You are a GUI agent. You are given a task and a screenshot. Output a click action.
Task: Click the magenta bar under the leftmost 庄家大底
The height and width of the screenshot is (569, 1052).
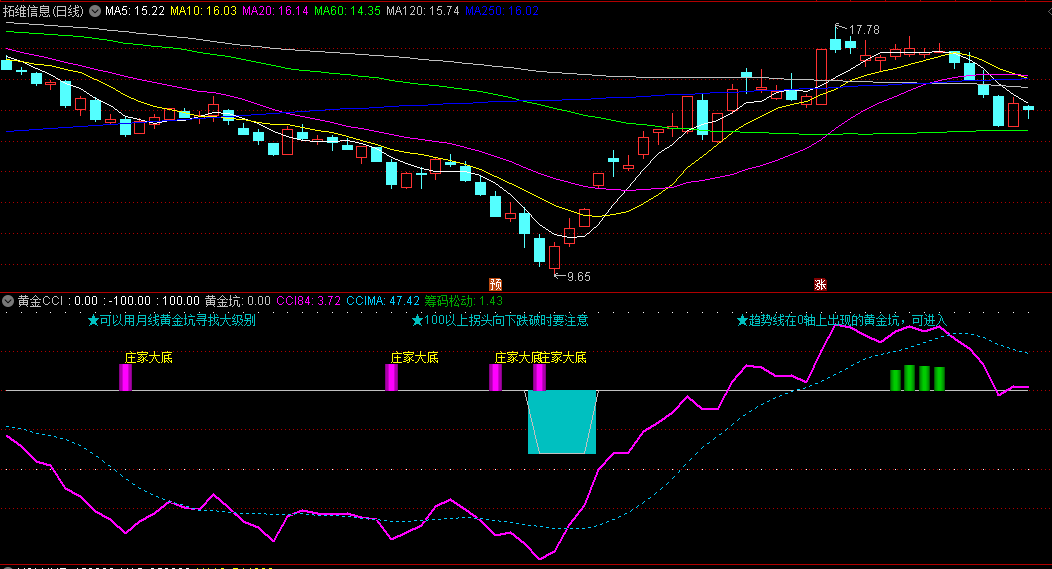125,377
